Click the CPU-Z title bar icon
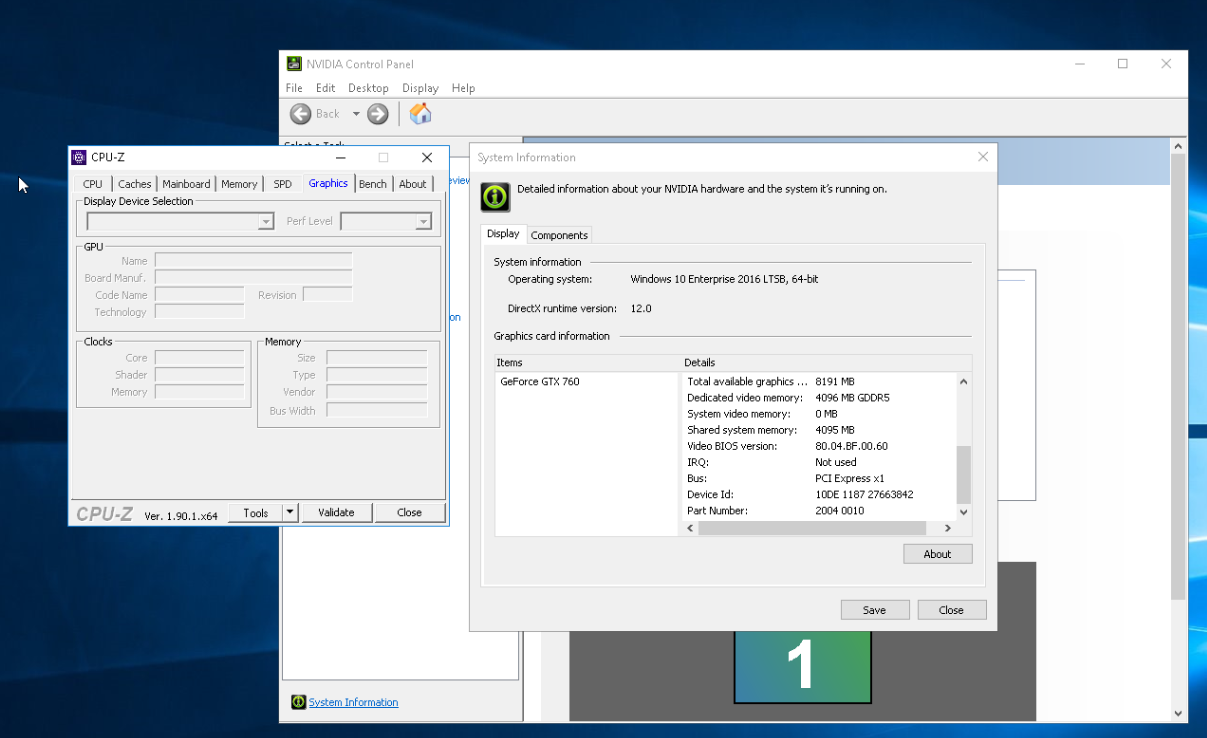This screenshot has height=738, width=1207. (79, 157)
